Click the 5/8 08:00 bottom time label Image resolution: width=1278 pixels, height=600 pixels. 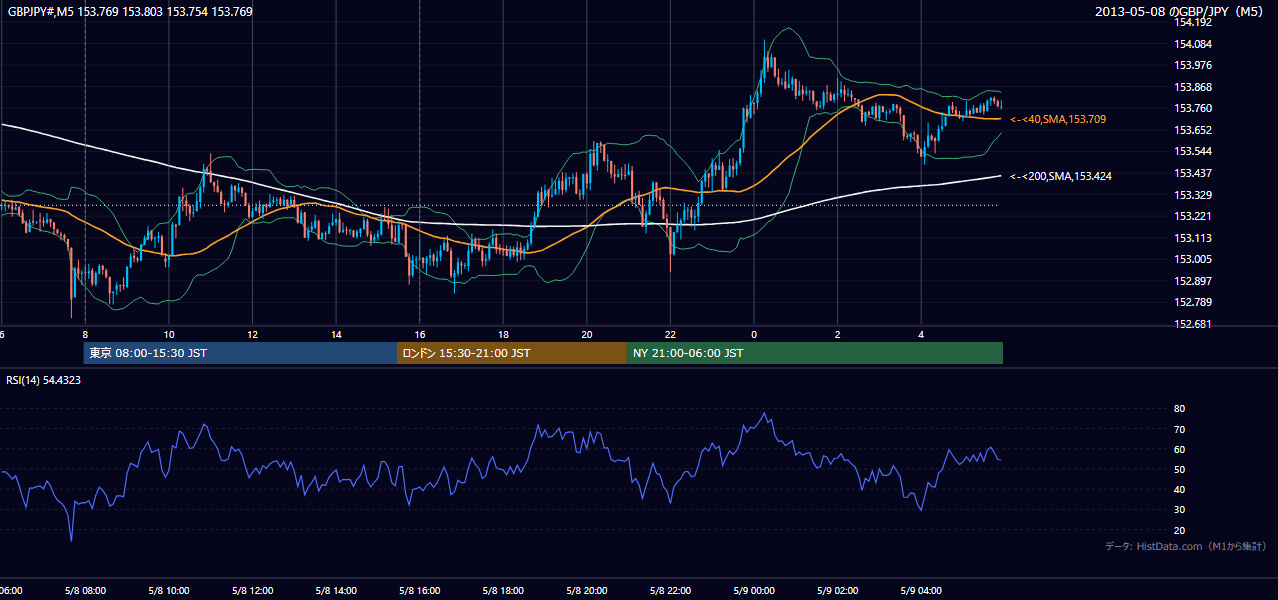84,591
